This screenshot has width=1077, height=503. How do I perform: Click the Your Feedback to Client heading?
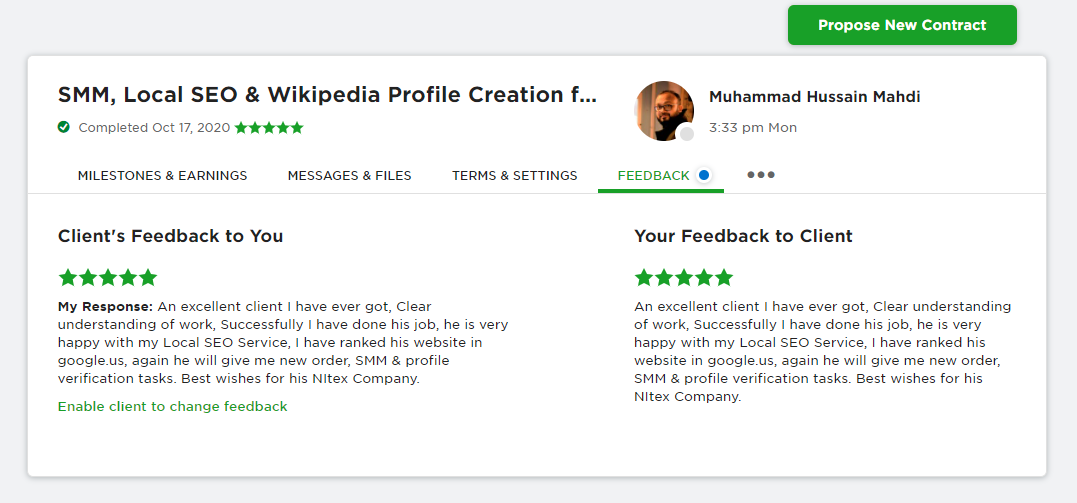743,236
